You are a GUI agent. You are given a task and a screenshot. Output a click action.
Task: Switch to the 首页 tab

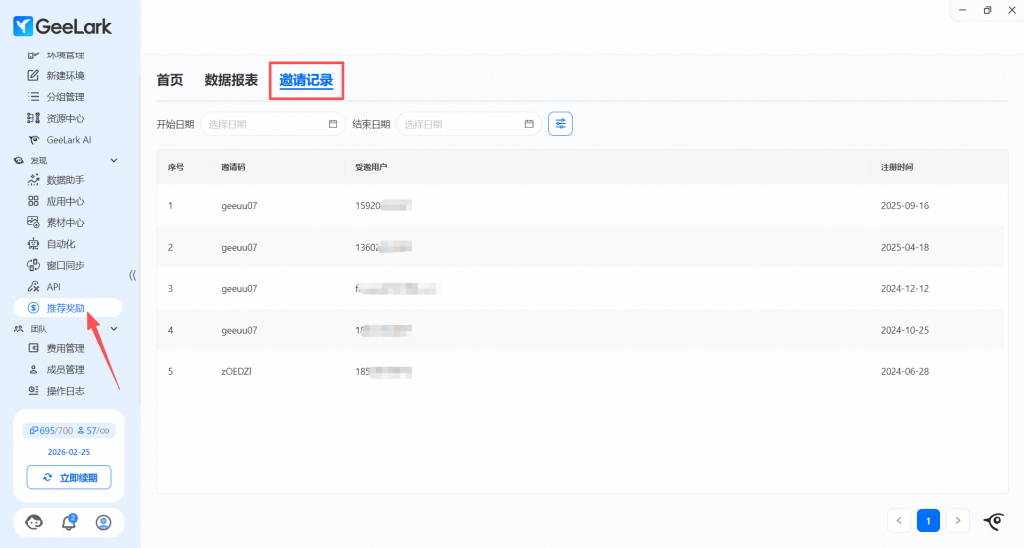pyautogui.click(x=170, y=80)
